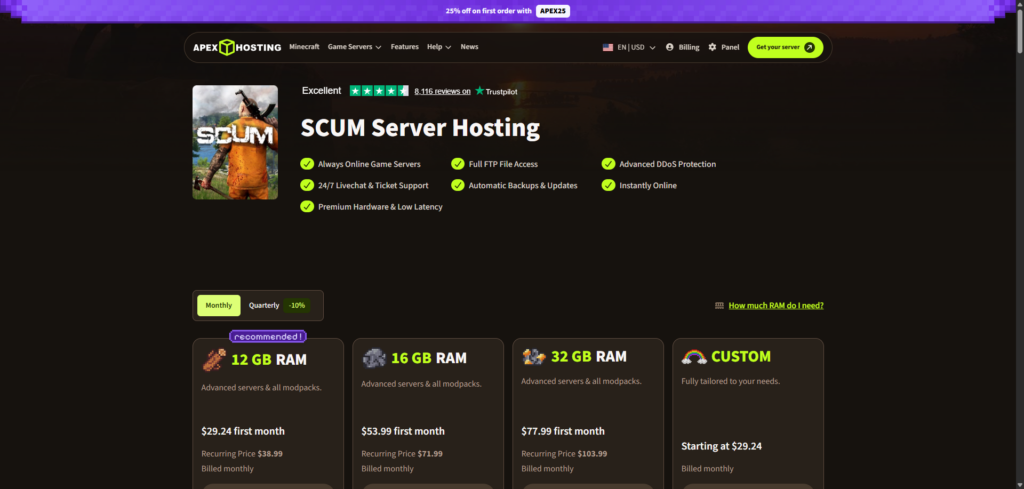The width and height of the screenshot is (1024, 489).
Task: Open the News nav item
Action: point(469,47)
